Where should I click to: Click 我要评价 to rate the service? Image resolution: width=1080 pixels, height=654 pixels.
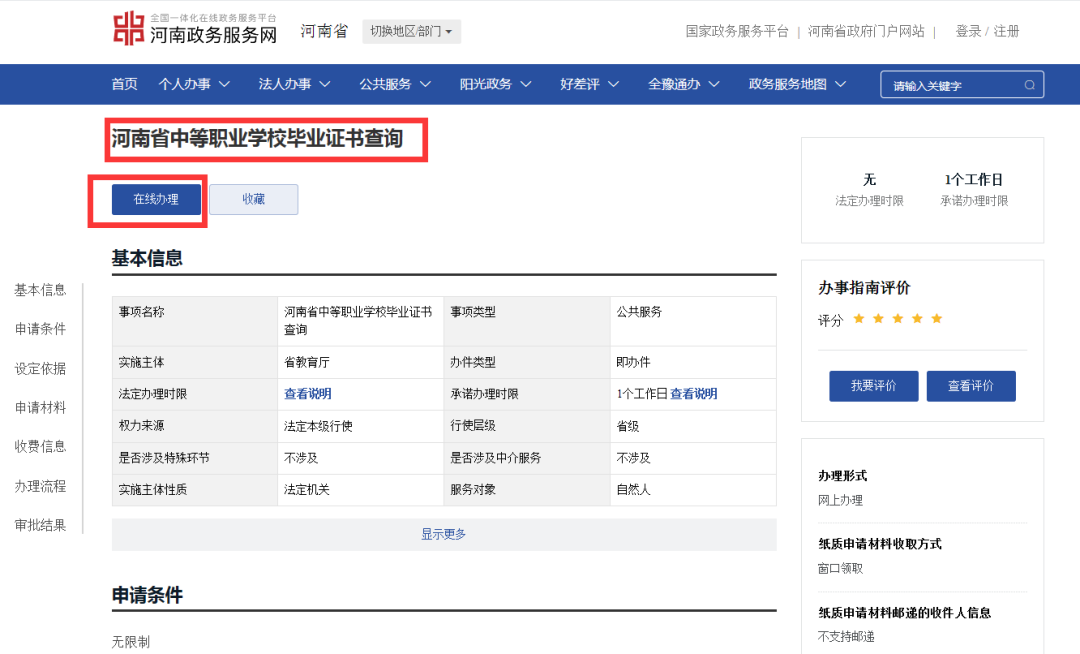pos(873,385)
